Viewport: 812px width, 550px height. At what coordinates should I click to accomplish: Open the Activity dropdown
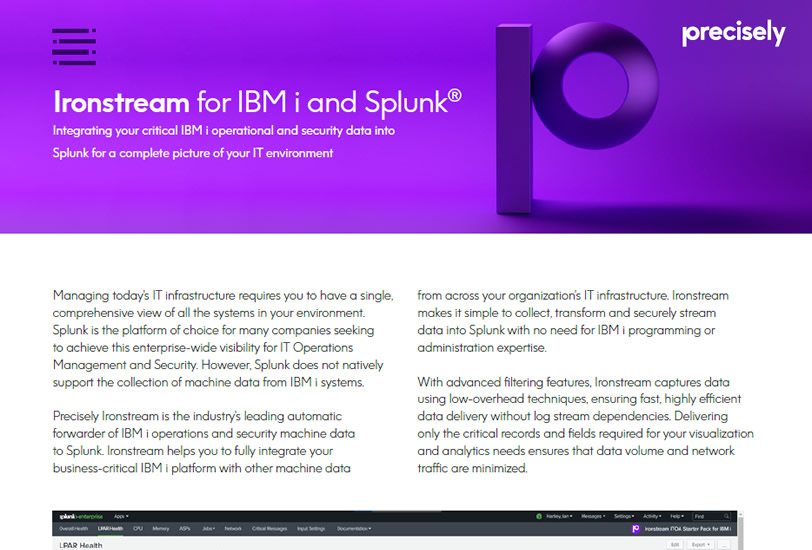[652, 516]
